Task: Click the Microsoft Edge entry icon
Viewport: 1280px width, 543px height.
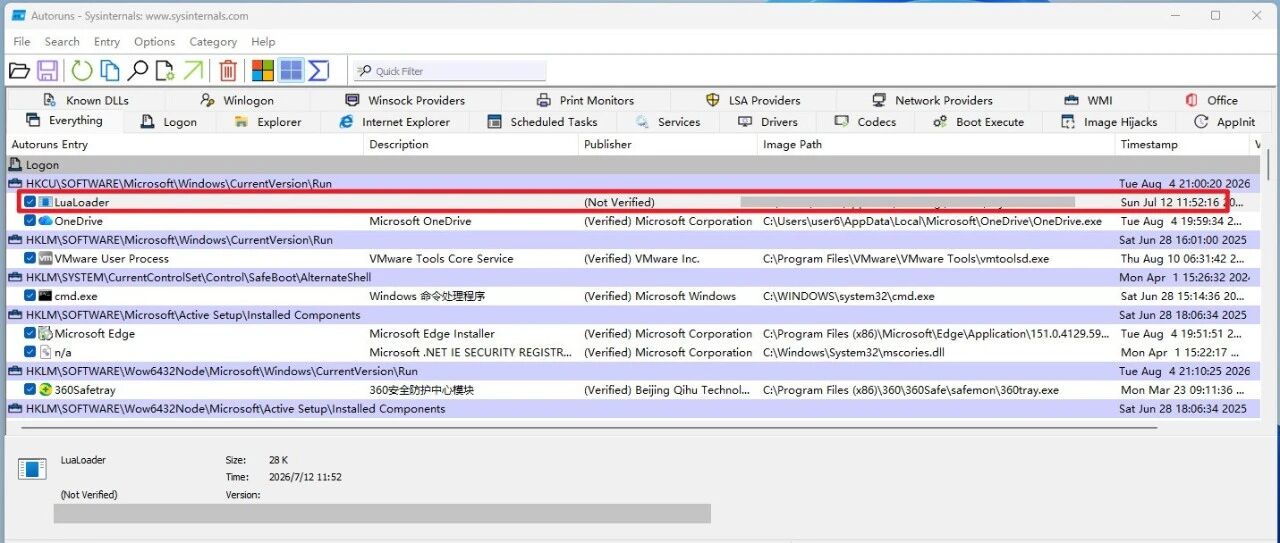Action: (x=45, y=334)
